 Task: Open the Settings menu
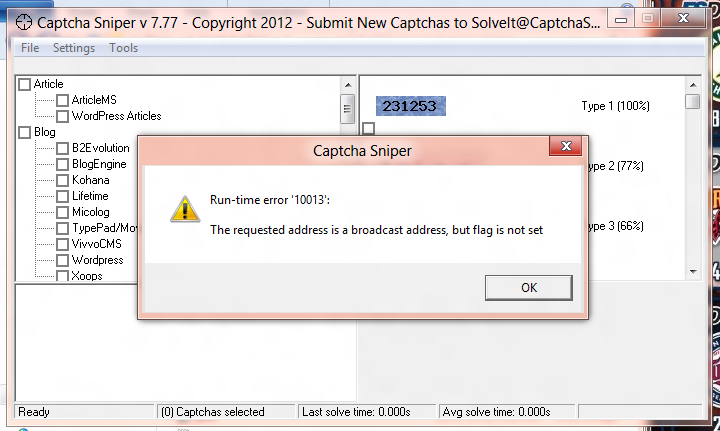coord(73,48)
